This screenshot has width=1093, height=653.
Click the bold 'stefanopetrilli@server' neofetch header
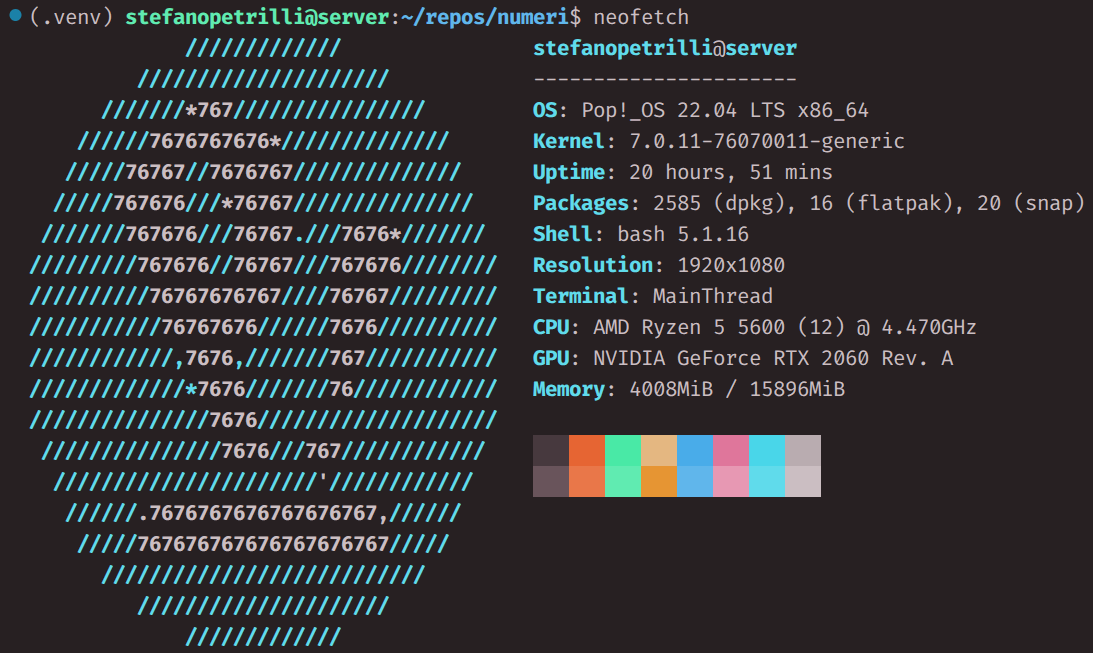click(x=665, y=48)
